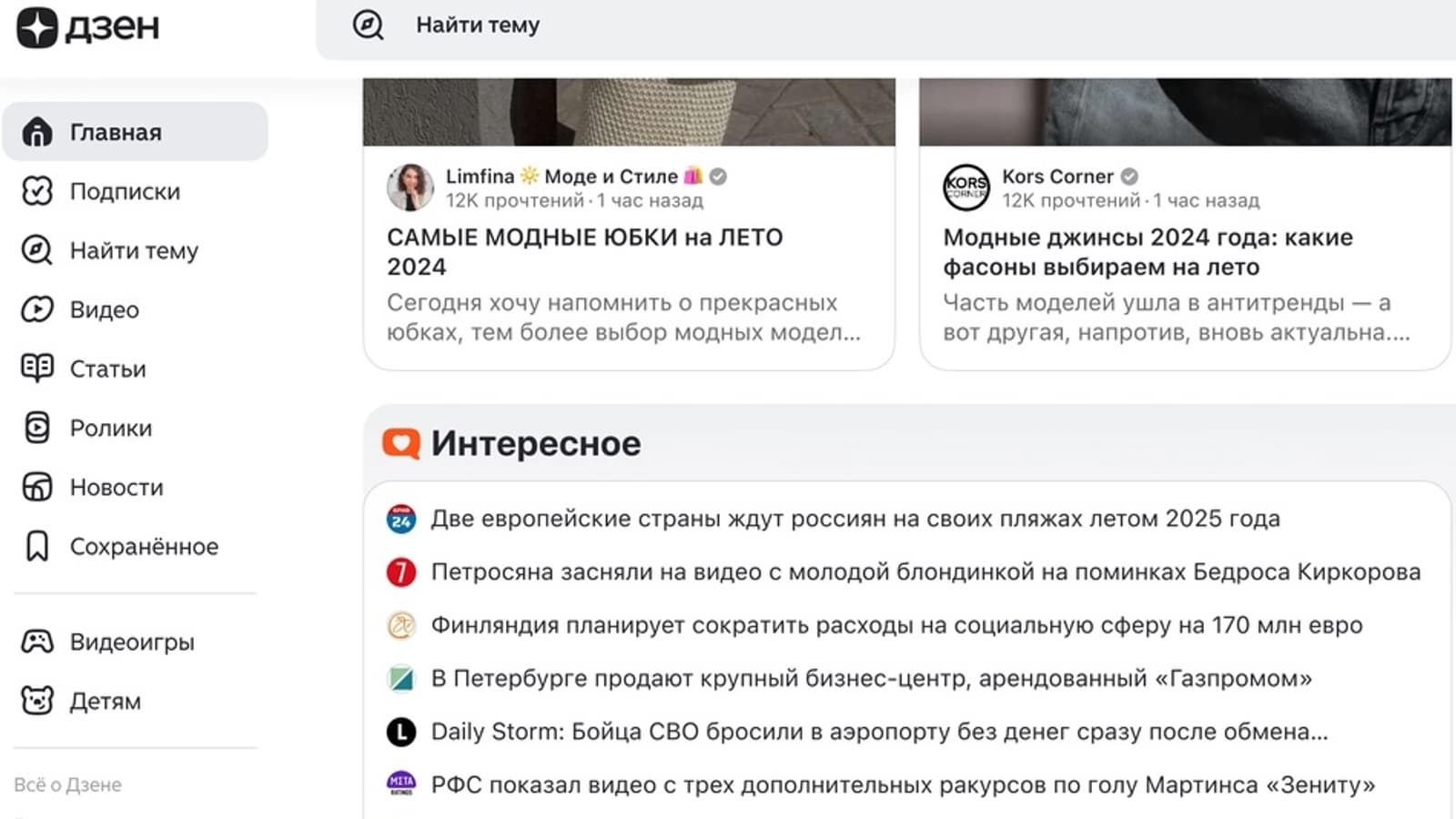Open the Kors Corner channel avatar
The width and height of the screenshot is (1456, 819).
point(966,187)
